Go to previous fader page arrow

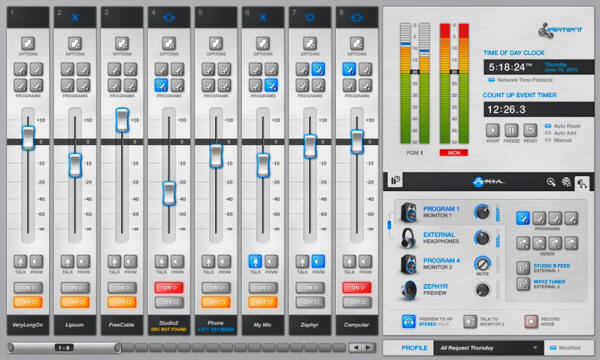coord(355,348)
